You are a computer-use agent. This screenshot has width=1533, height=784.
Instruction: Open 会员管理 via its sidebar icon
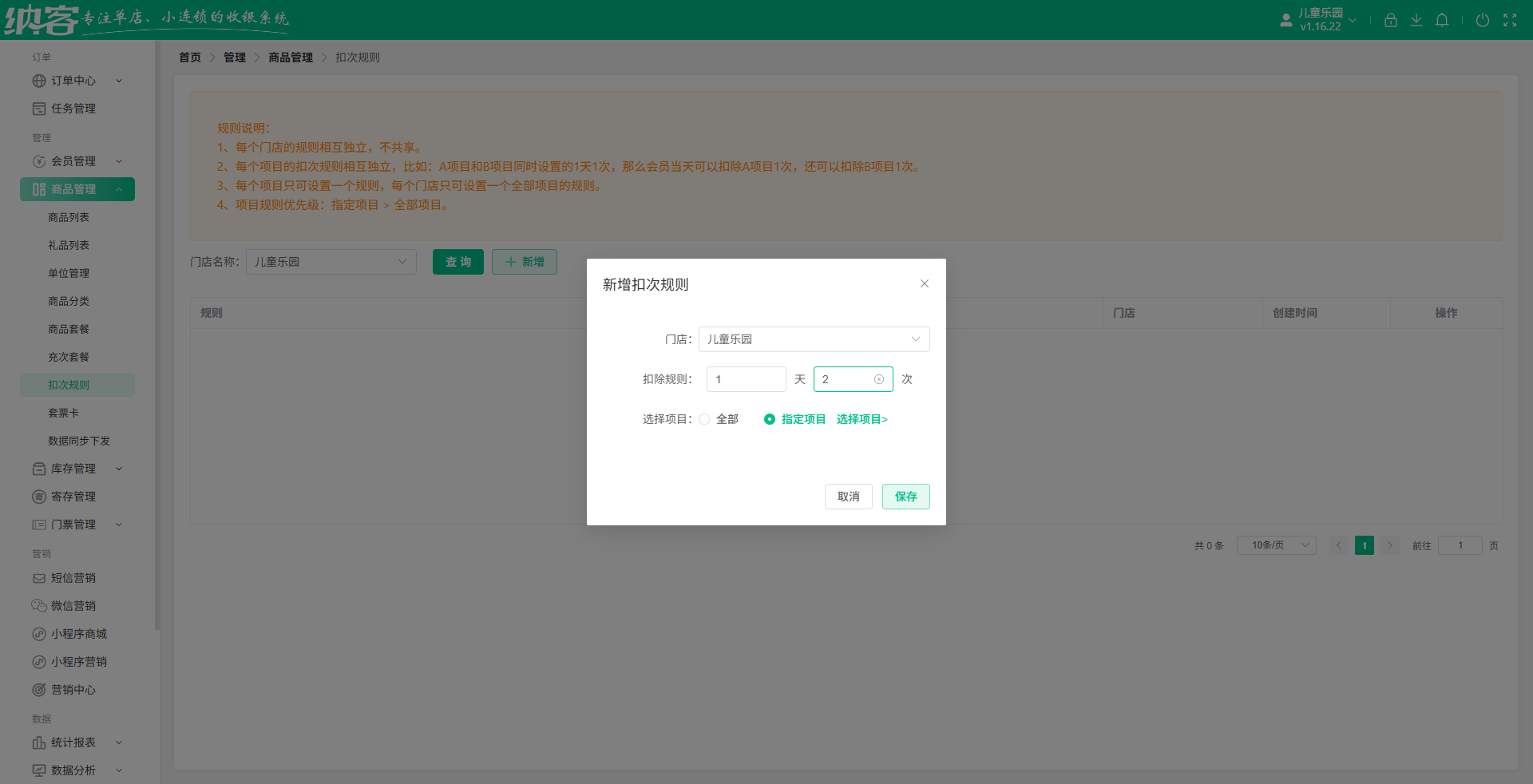click(x=39, y=160)
